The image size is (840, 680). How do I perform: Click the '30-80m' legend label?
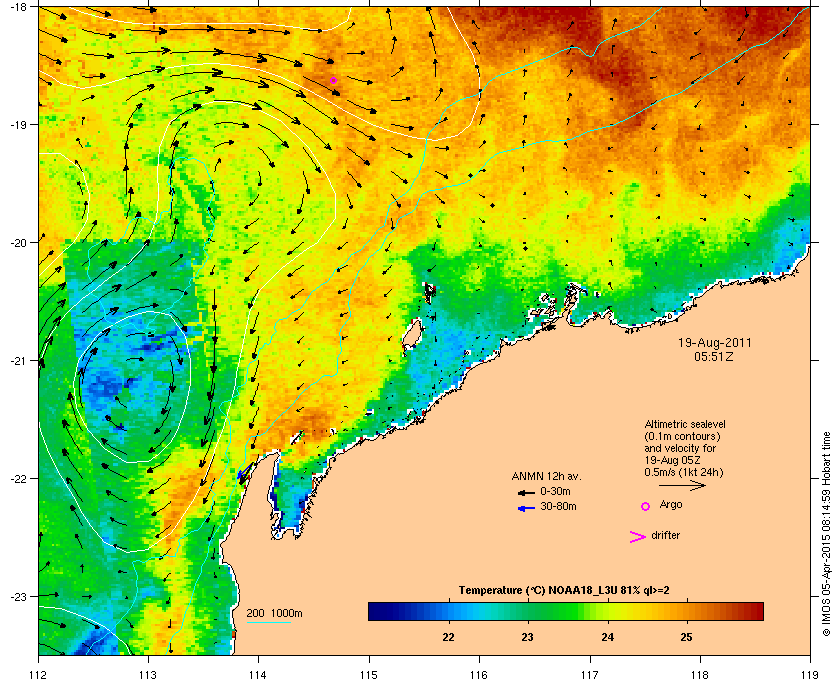coord(558,506)
